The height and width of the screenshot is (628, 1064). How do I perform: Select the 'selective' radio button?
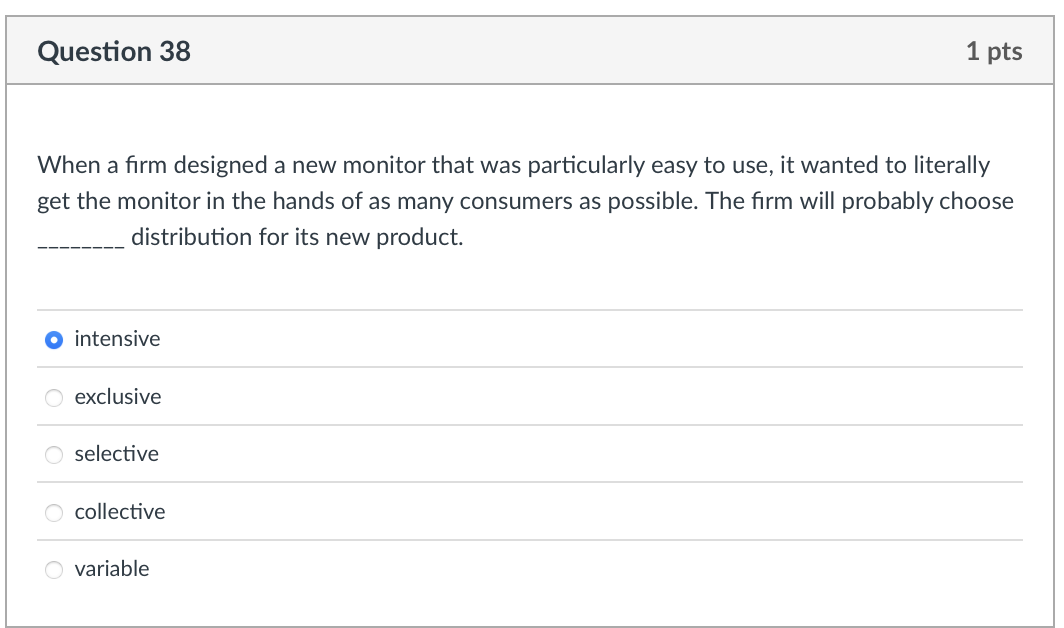tap(55, 454)
